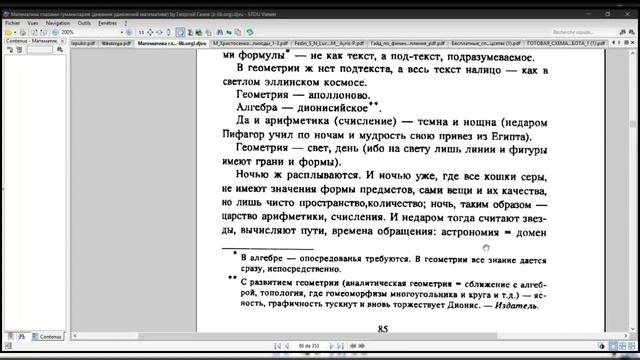Open the Vues menu

[x=33, y=23]
